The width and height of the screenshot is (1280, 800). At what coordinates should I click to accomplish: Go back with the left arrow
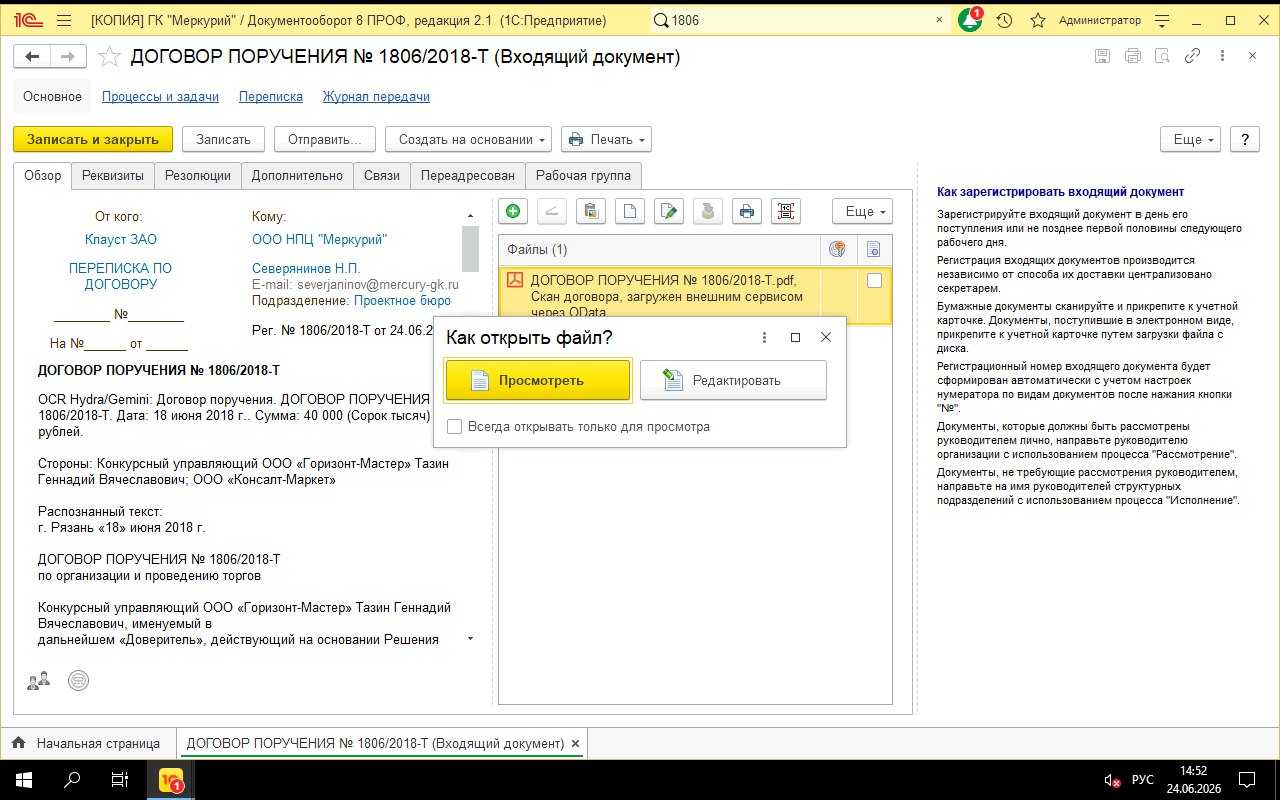[x=33, y=57]
